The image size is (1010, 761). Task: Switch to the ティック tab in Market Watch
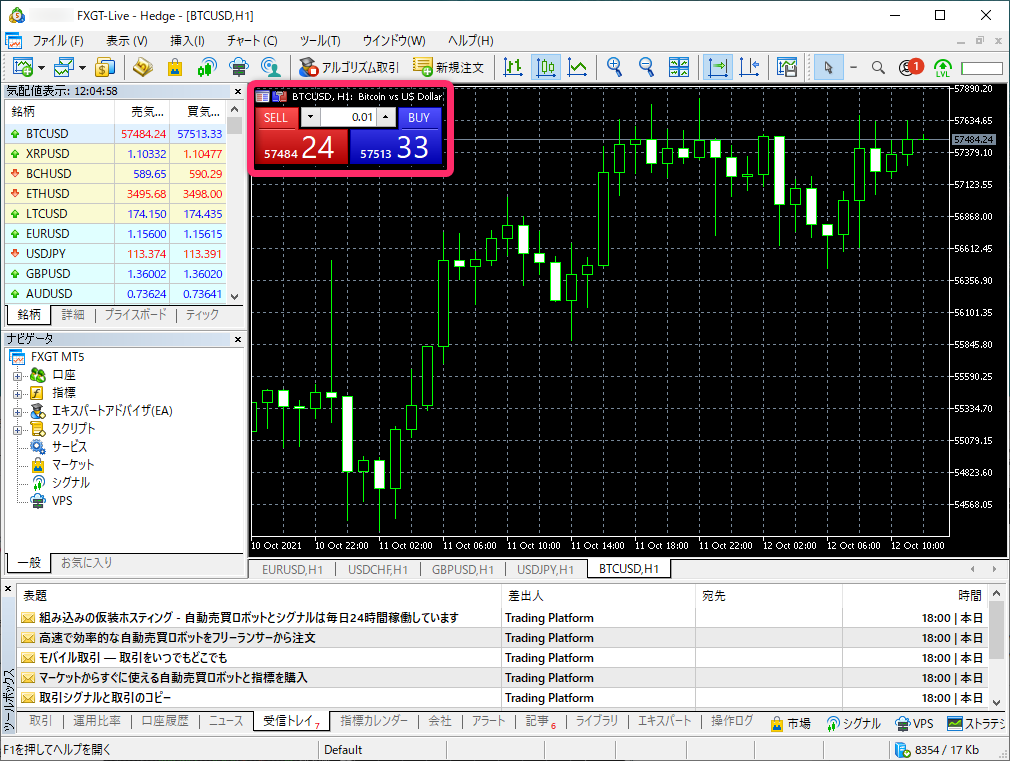202,314
